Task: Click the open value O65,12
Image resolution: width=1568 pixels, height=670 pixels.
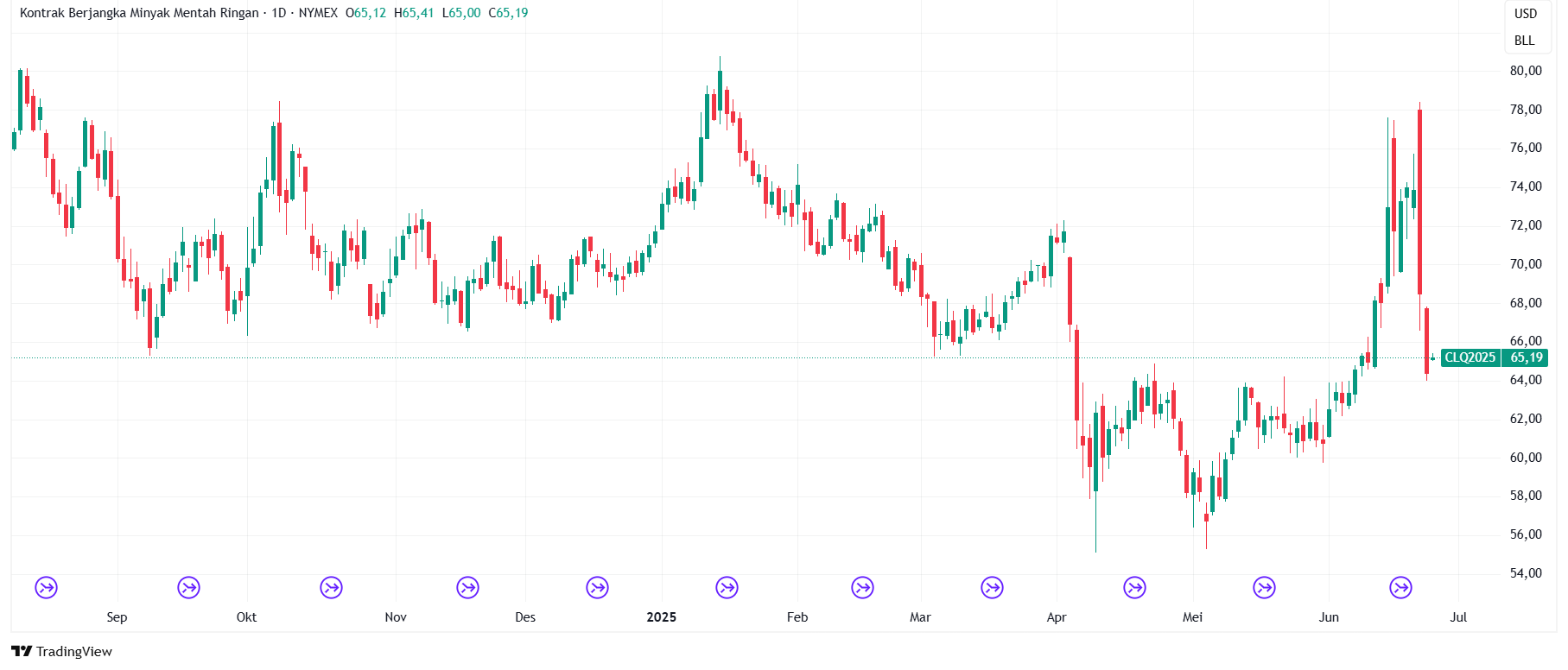Action: [366, 13]
